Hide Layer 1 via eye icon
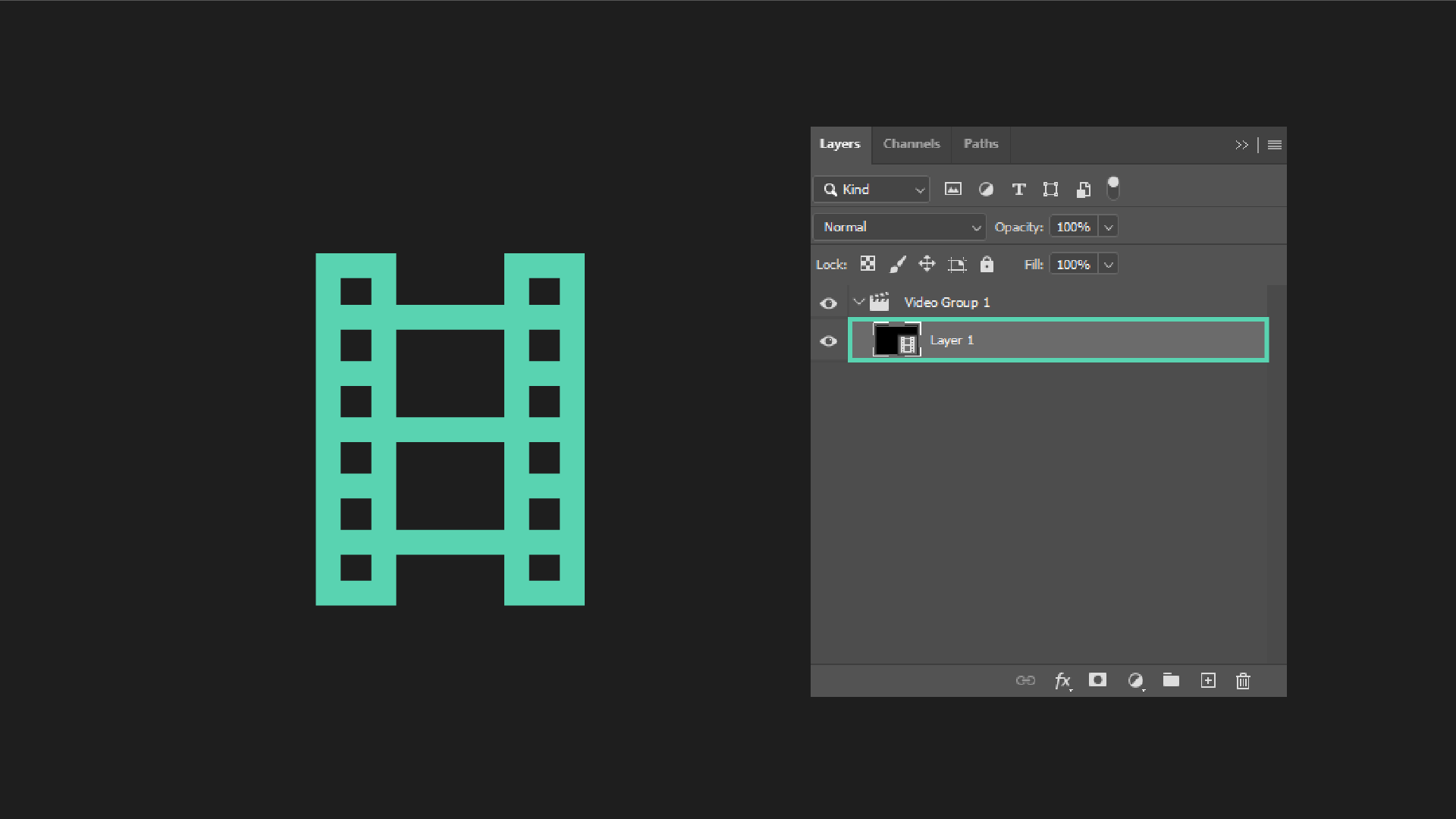 coord(828,341)
